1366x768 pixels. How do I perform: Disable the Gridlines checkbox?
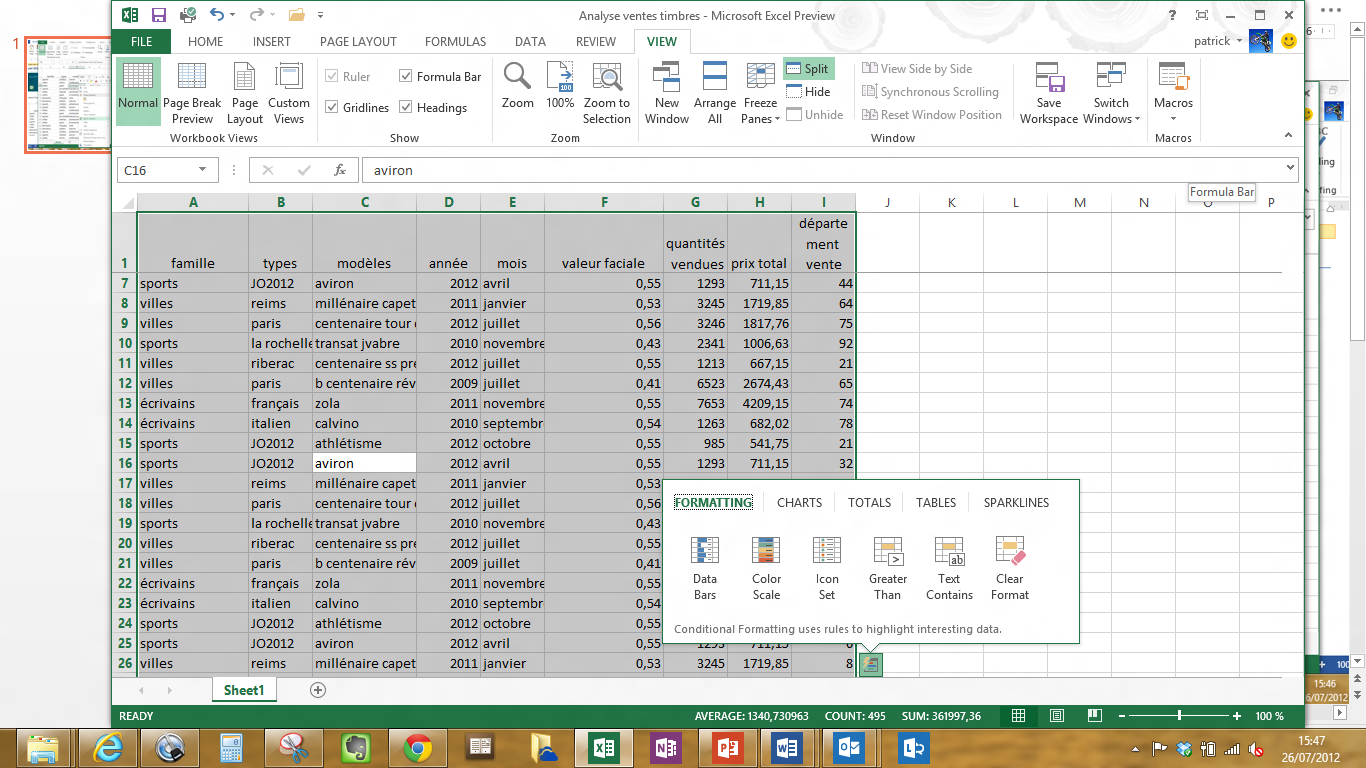pos(332,107)
